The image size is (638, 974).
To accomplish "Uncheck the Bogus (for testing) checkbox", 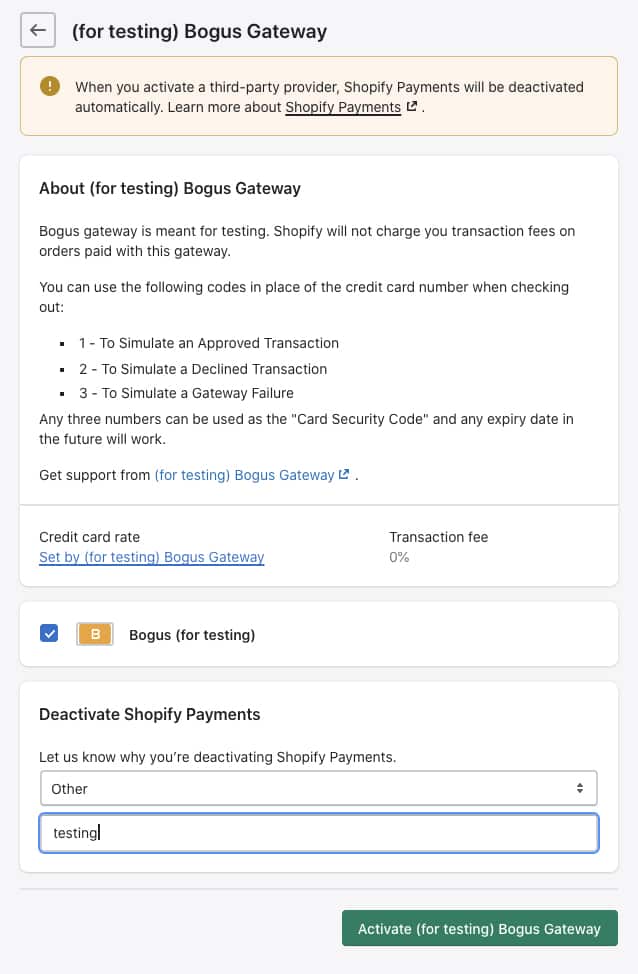I will point(49,634).
